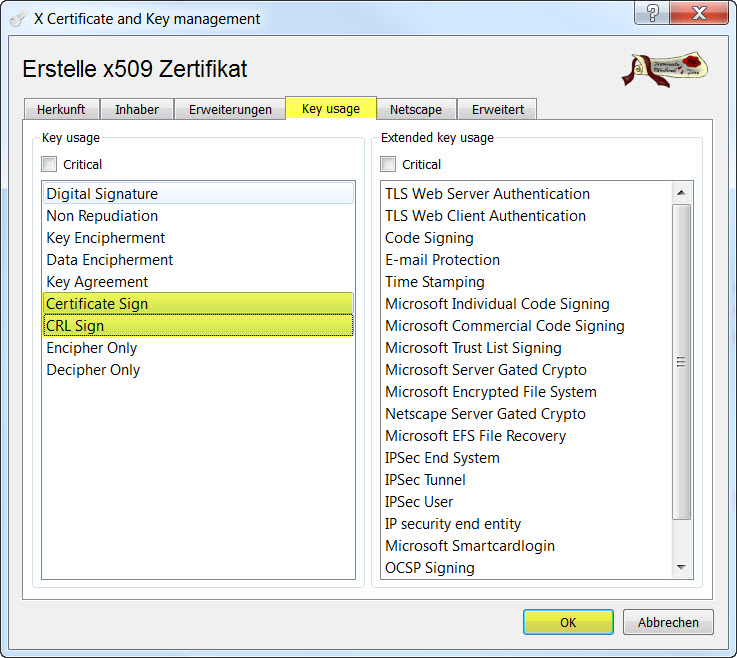This screenshot has height=658, width=737.
Task: Tick the Extended key usage Critical checkbox
Action: click(x=388, y=164)
